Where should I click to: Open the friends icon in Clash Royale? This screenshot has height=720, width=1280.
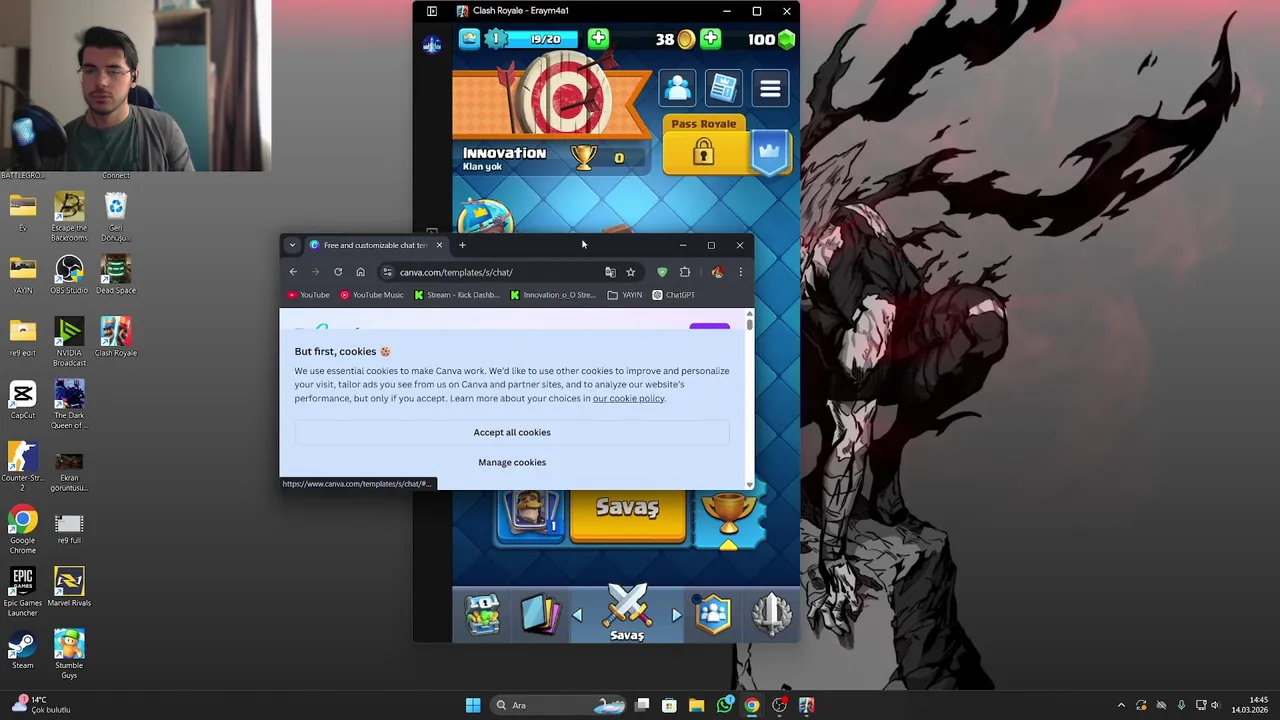678,89
